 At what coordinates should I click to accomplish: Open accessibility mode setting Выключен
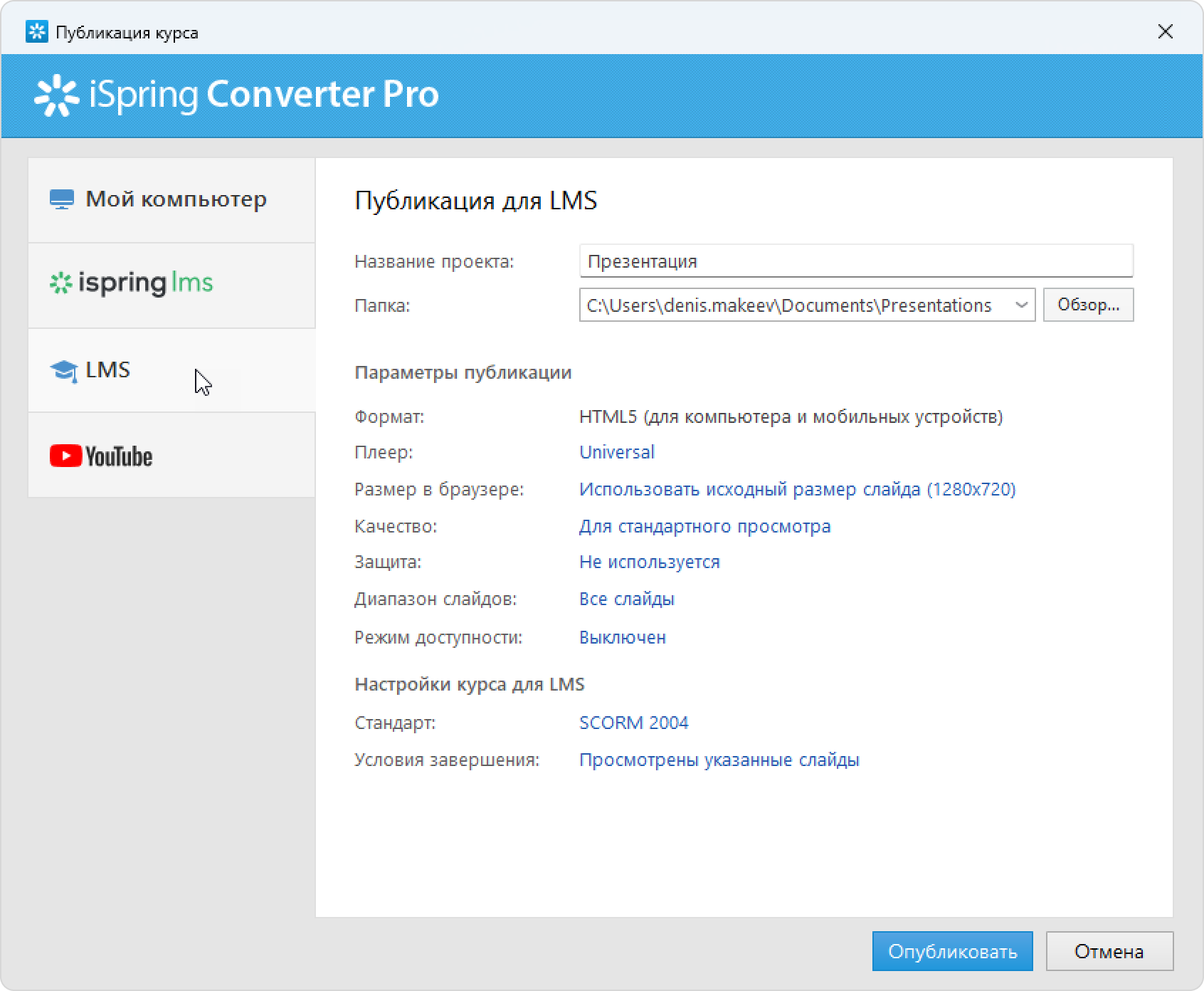pyautogui.click(x=623, y=637)
